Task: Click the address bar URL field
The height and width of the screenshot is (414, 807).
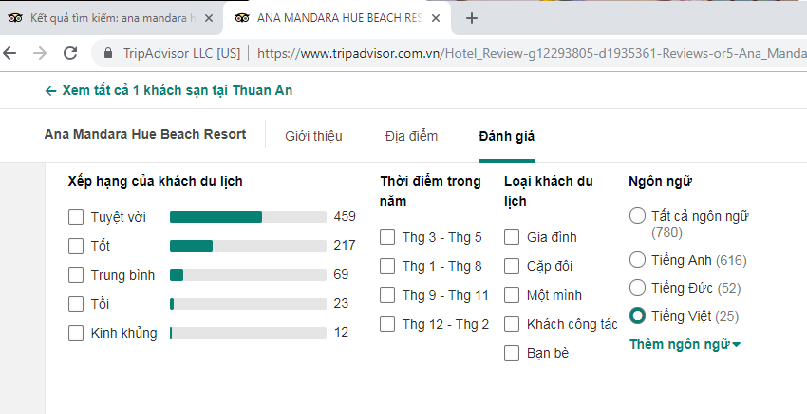Action: click(x=530, y=53)
